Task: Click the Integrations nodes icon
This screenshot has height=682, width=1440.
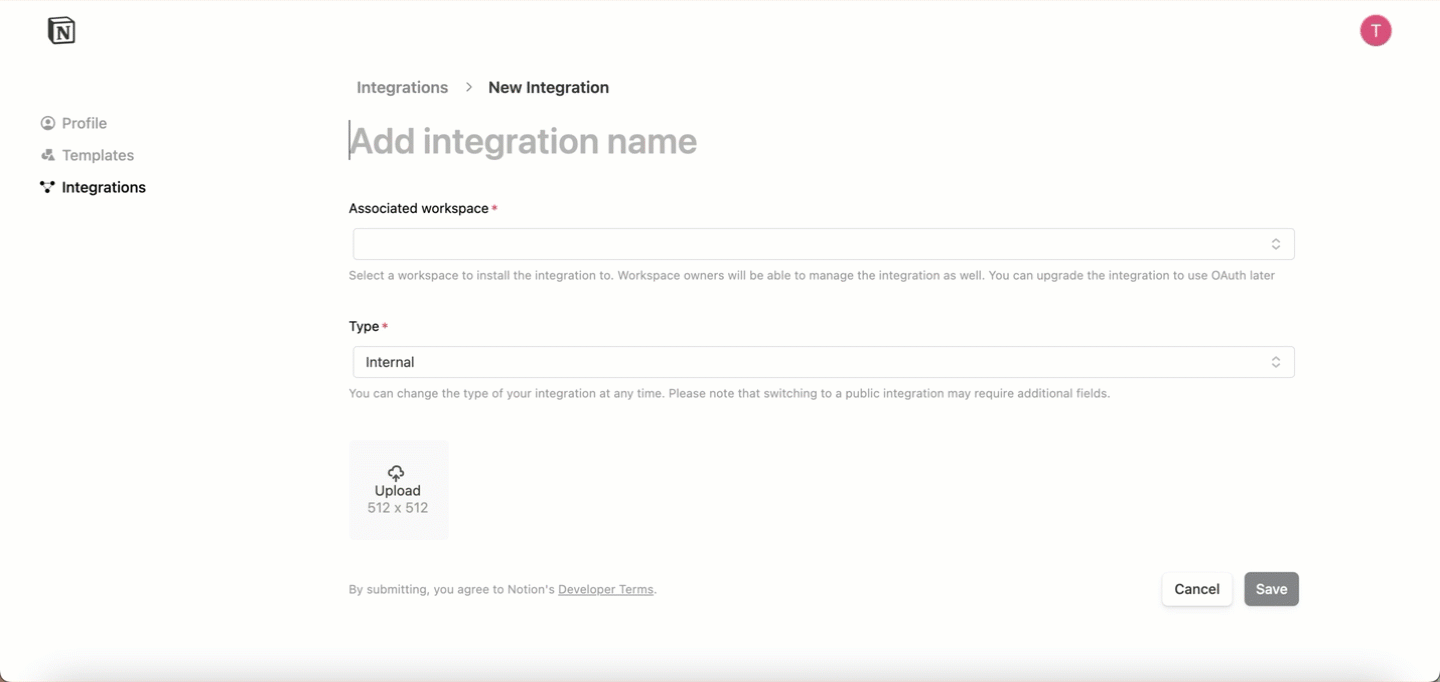Action: [47, 187]
